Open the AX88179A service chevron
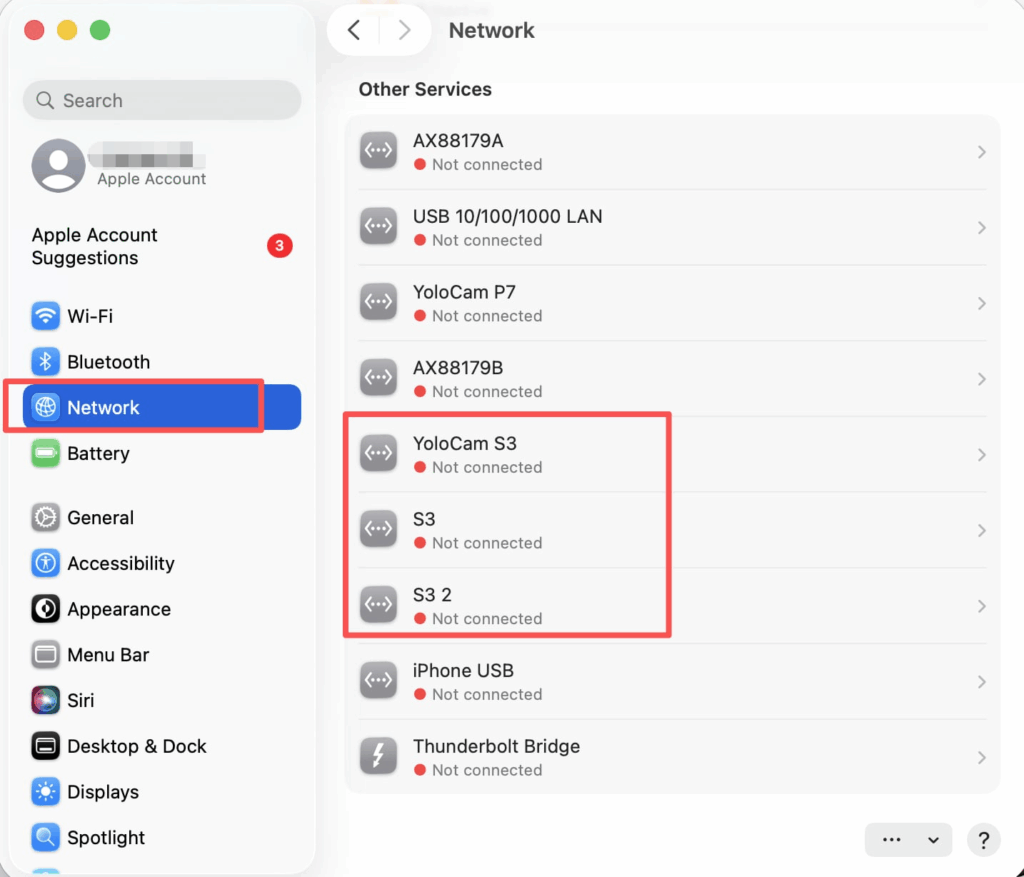The width and height of the screenshot is (1024, 877). pyautogui.click(x=981, y=152)
